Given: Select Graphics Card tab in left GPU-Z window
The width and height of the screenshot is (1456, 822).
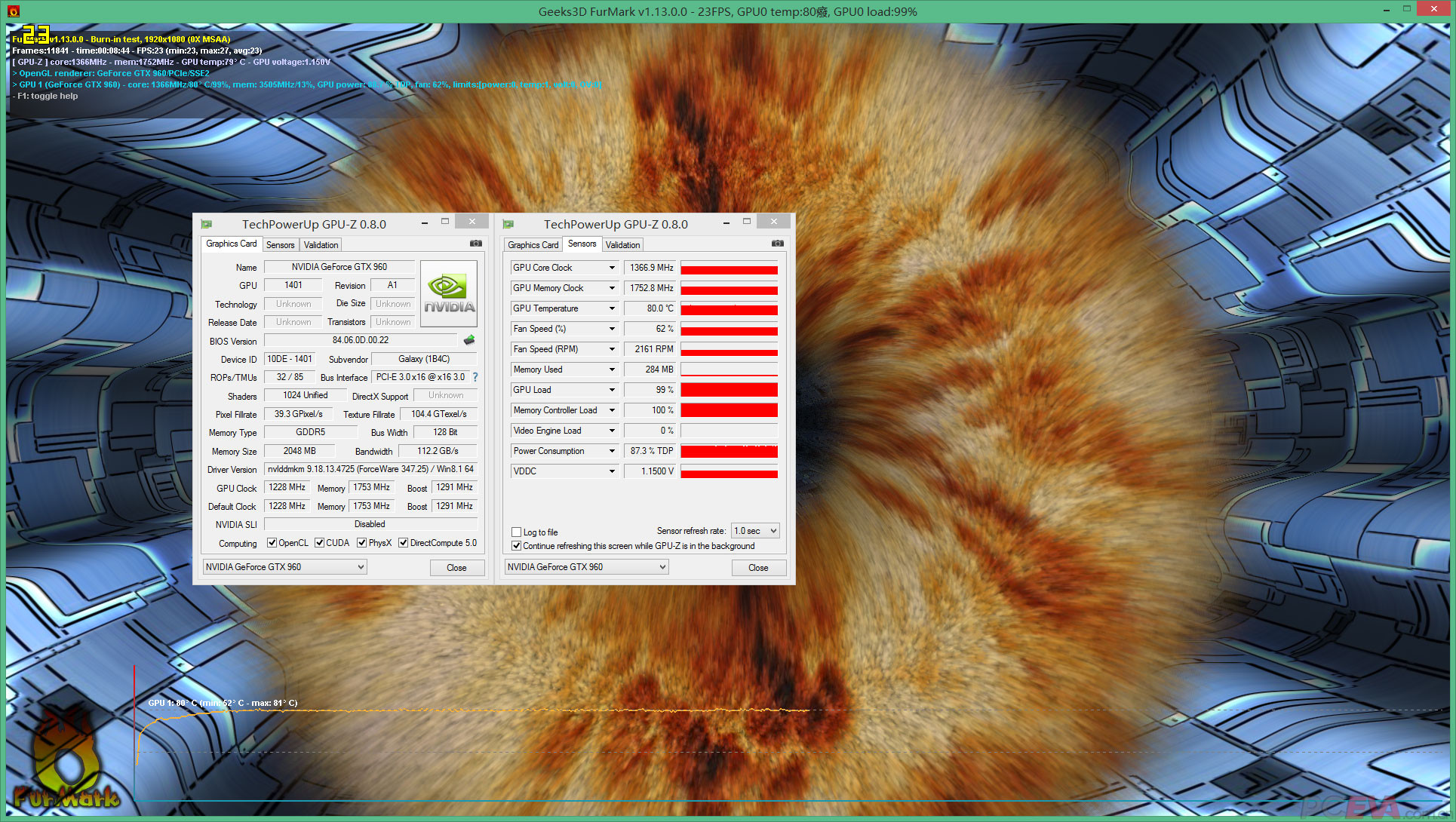Looking at the screenshot, I should (231, 244).
